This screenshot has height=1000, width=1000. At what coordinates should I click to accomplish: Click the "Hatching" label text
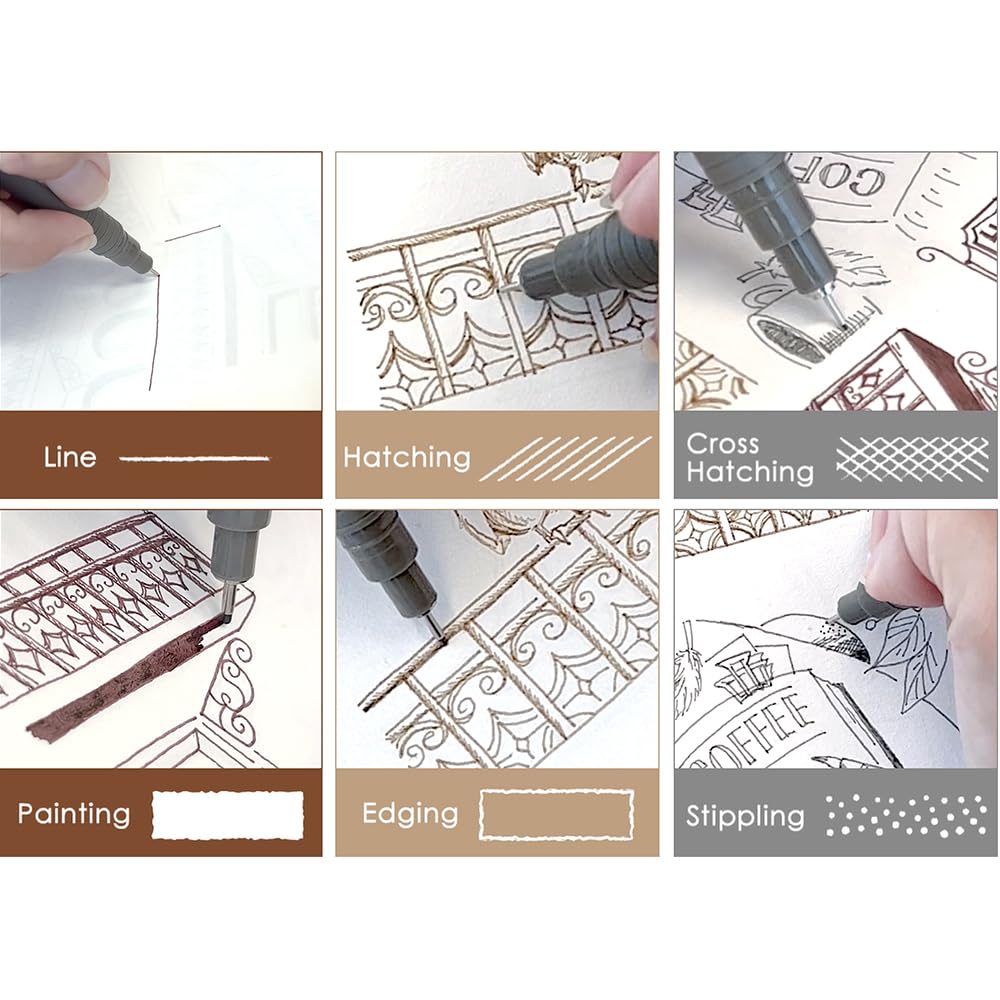tap(407, 458)
